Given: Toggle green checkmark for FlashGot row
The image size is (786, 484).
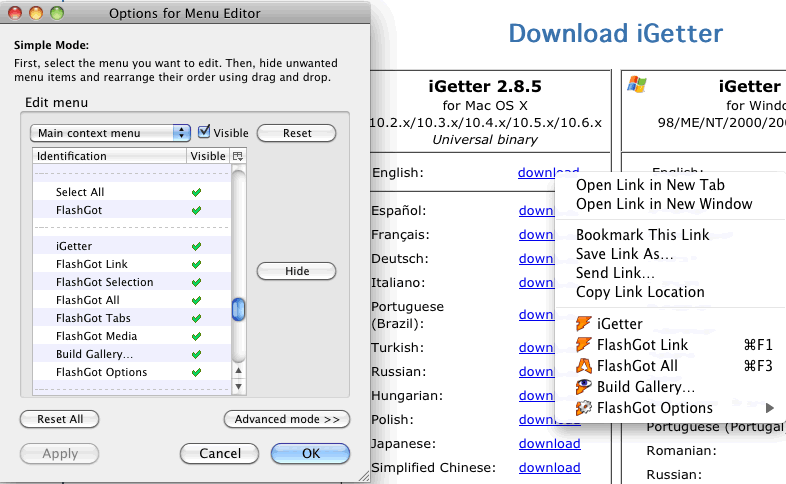Looking at the screenshot, I should point(196,210).
